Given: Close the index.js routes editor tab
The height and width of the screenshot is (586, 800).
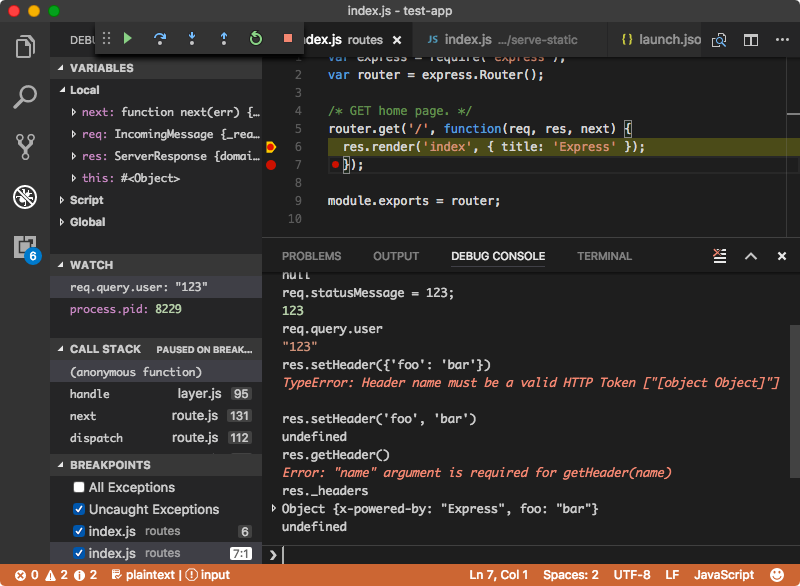Looking at the screenshot, I should tap(397, 40).
